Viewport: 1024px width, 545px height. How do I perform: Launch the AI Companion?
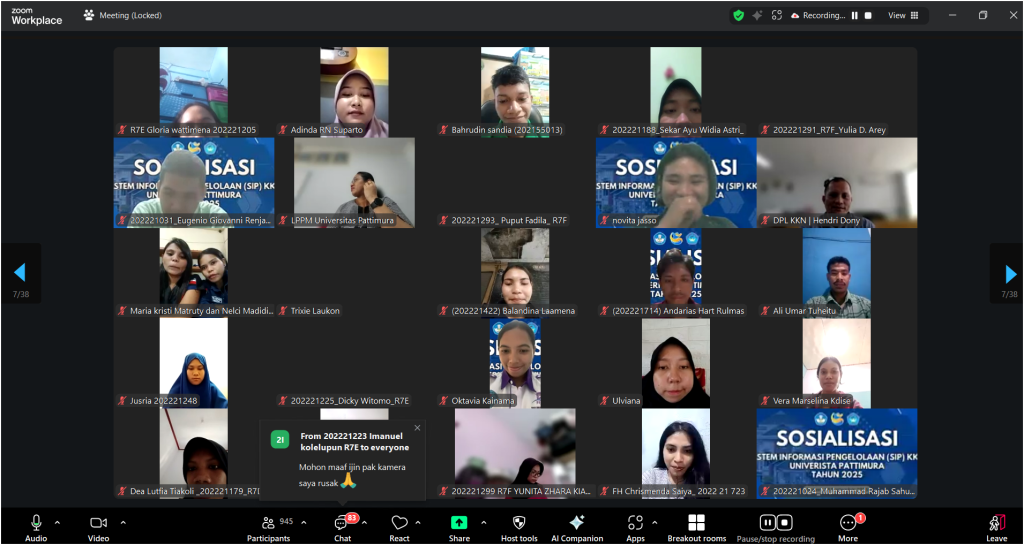coord(576,527)
